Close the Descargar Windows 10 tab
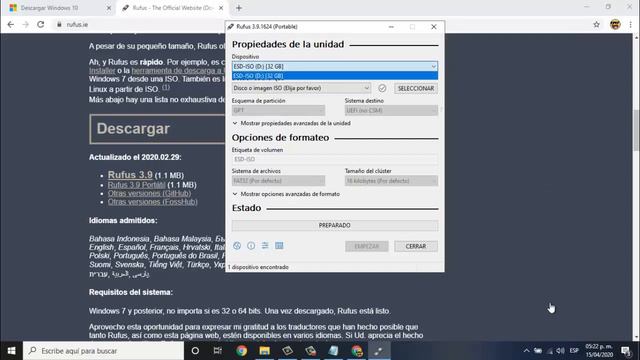640x360 pixels. pos(109,8)
